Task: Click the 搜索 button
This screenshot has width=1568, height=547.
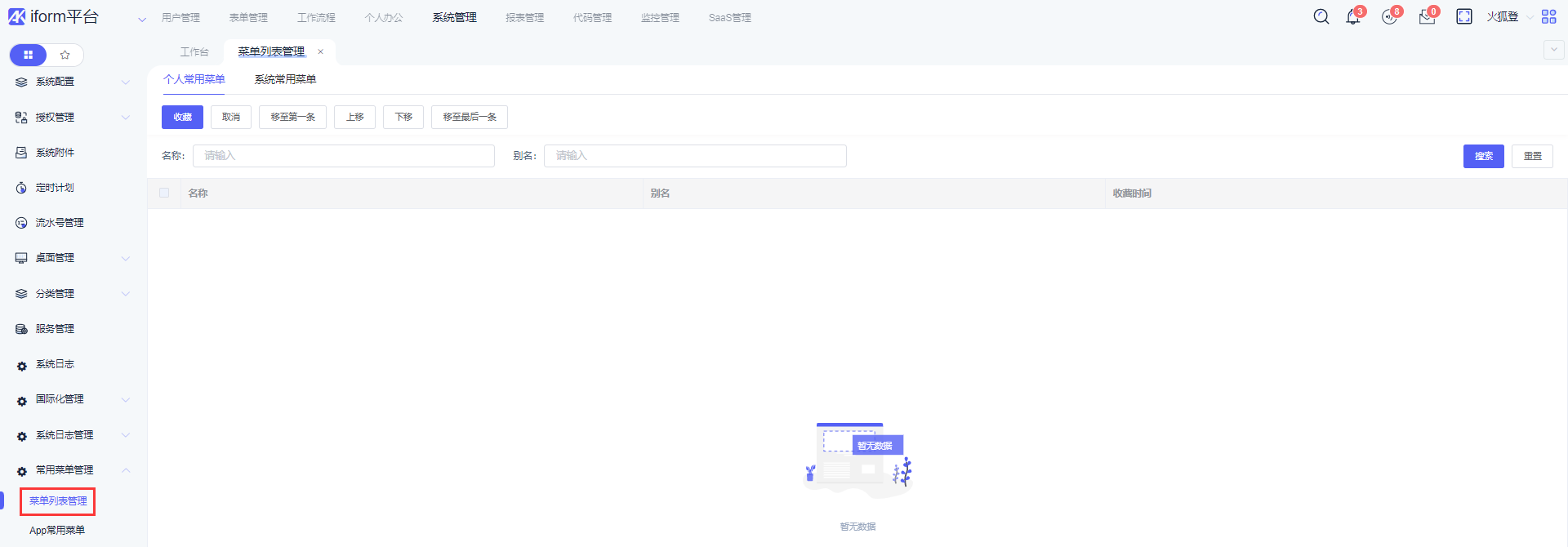Action: (x=1483, y=156)
